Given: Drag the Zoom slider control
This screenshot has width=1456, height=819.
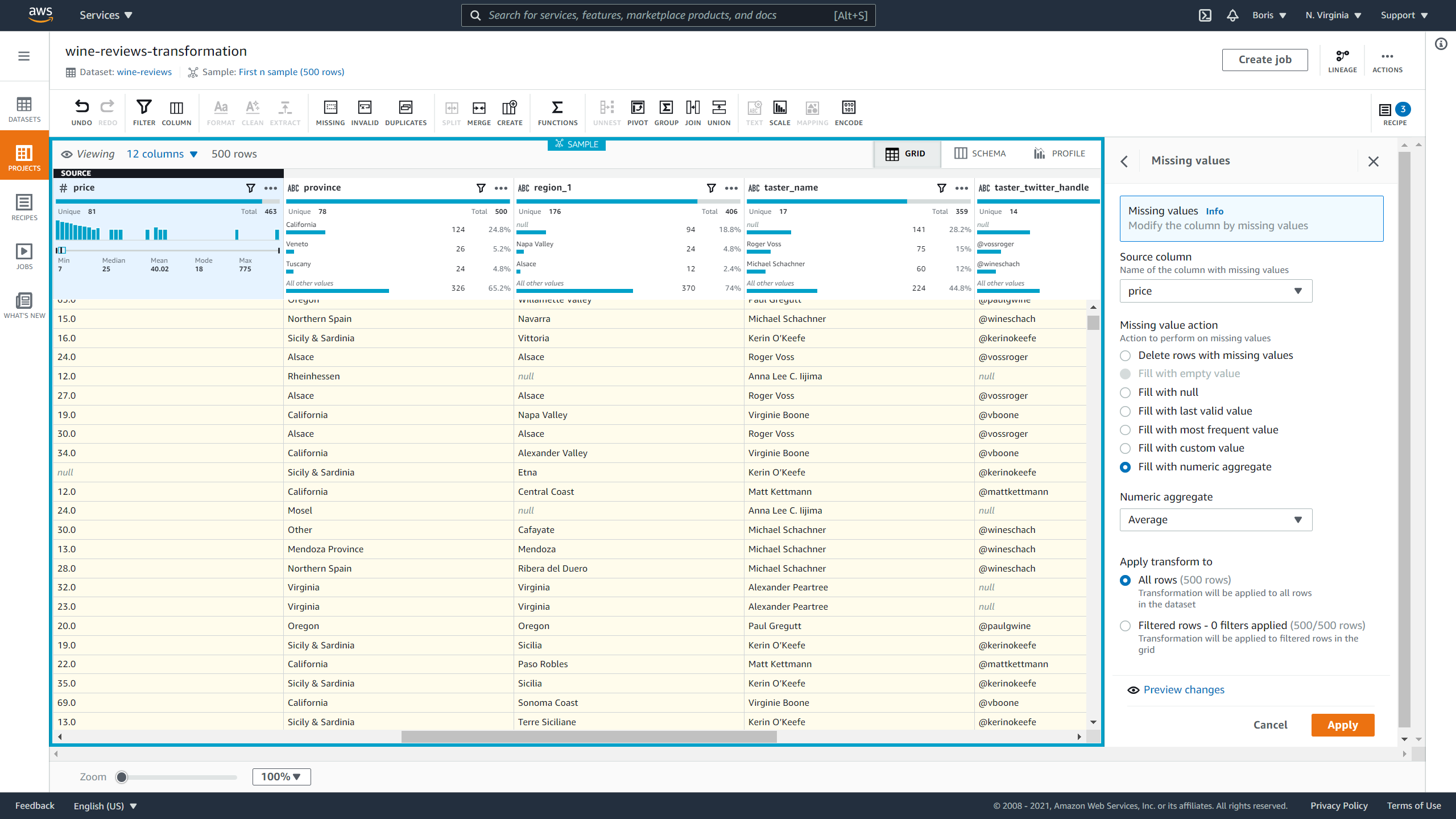Looking at the screenshot, I should pos(121,776).
